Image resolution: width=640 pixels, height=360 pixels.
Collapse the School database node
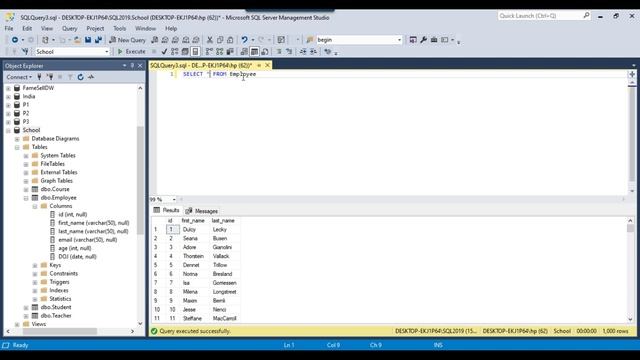tap(8, 131)
